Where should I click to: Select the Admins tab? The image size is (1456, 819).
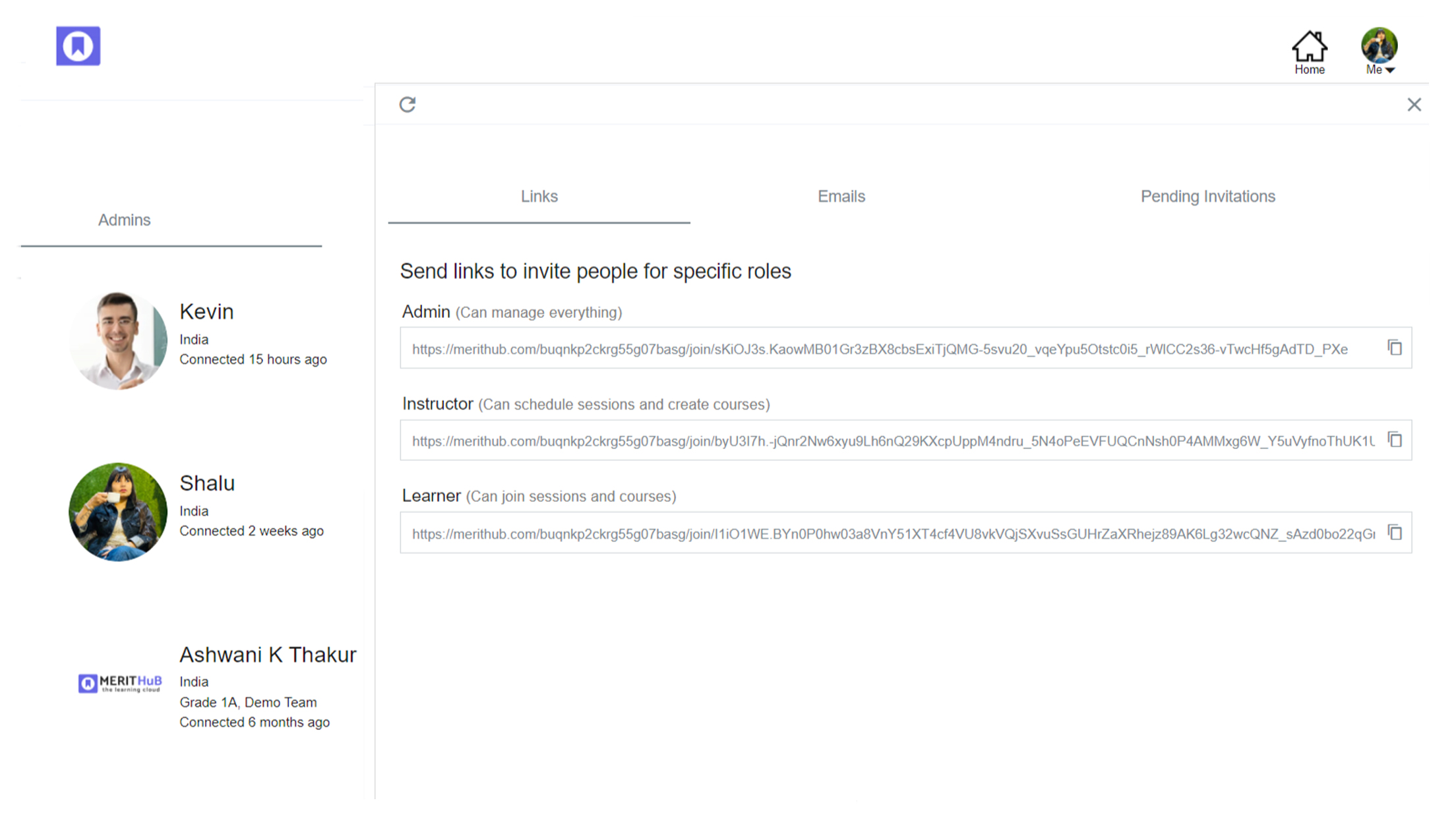(x=124, y=220)
